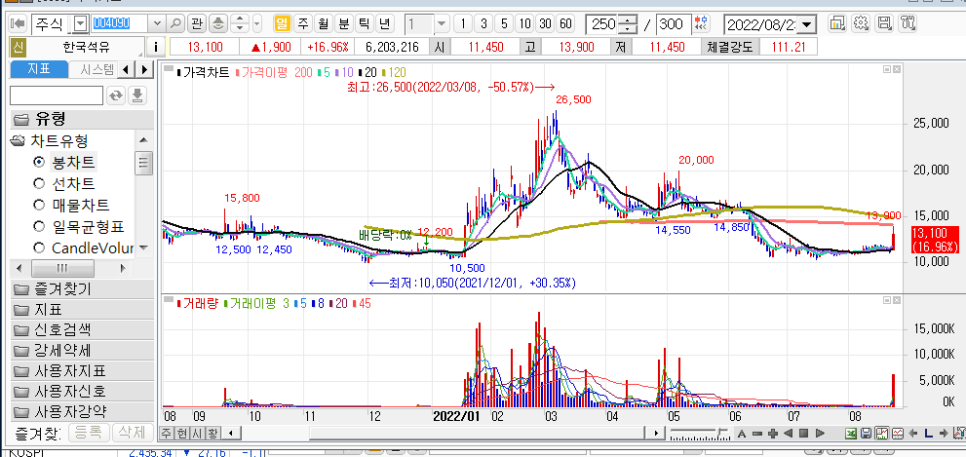Select the CandleVolume radio button
966x457 pixels.
(39, 248)
